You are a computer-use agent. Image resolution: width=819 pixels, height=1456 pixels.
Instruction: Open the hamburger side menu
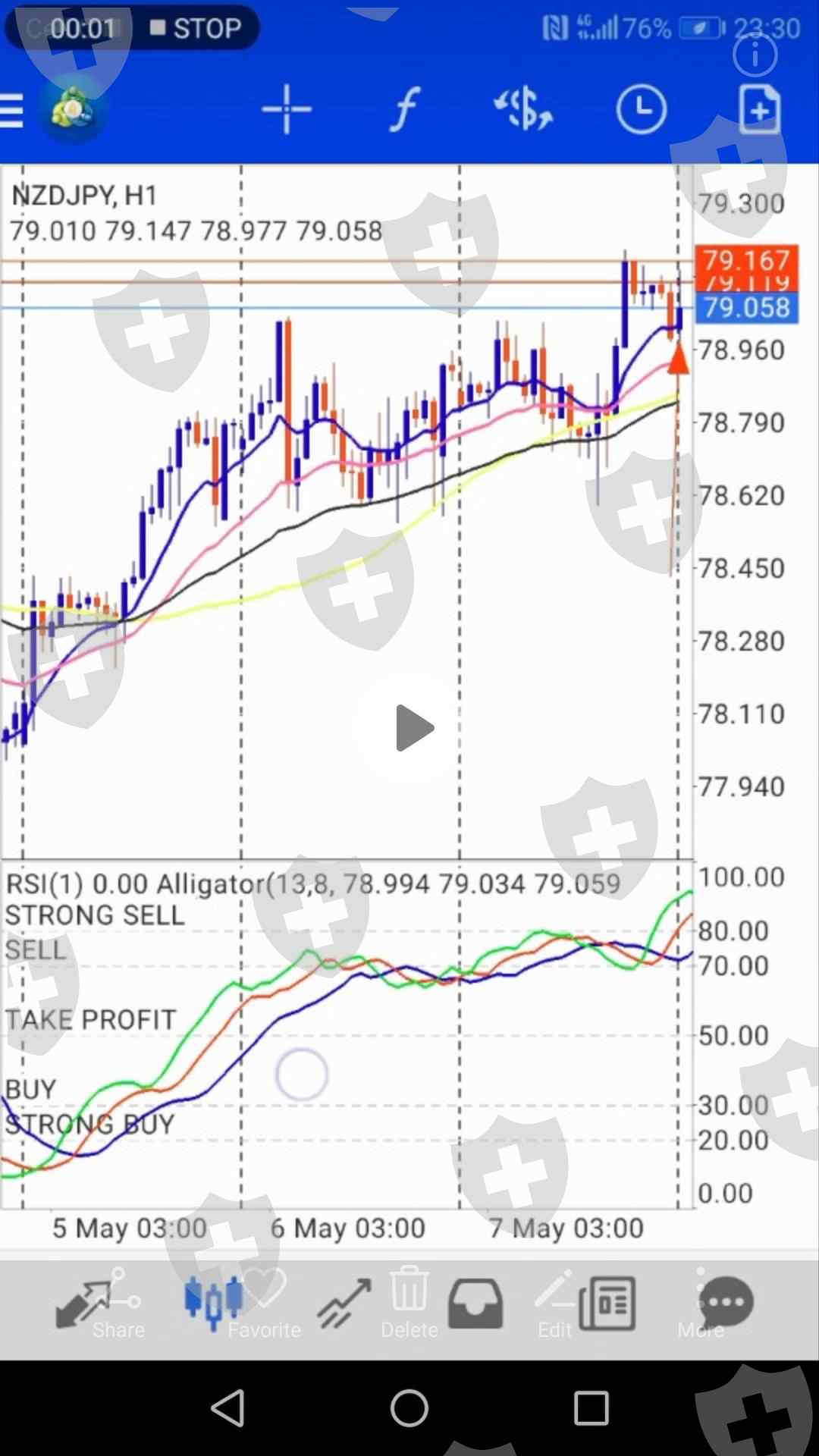(x=11, y=111)
